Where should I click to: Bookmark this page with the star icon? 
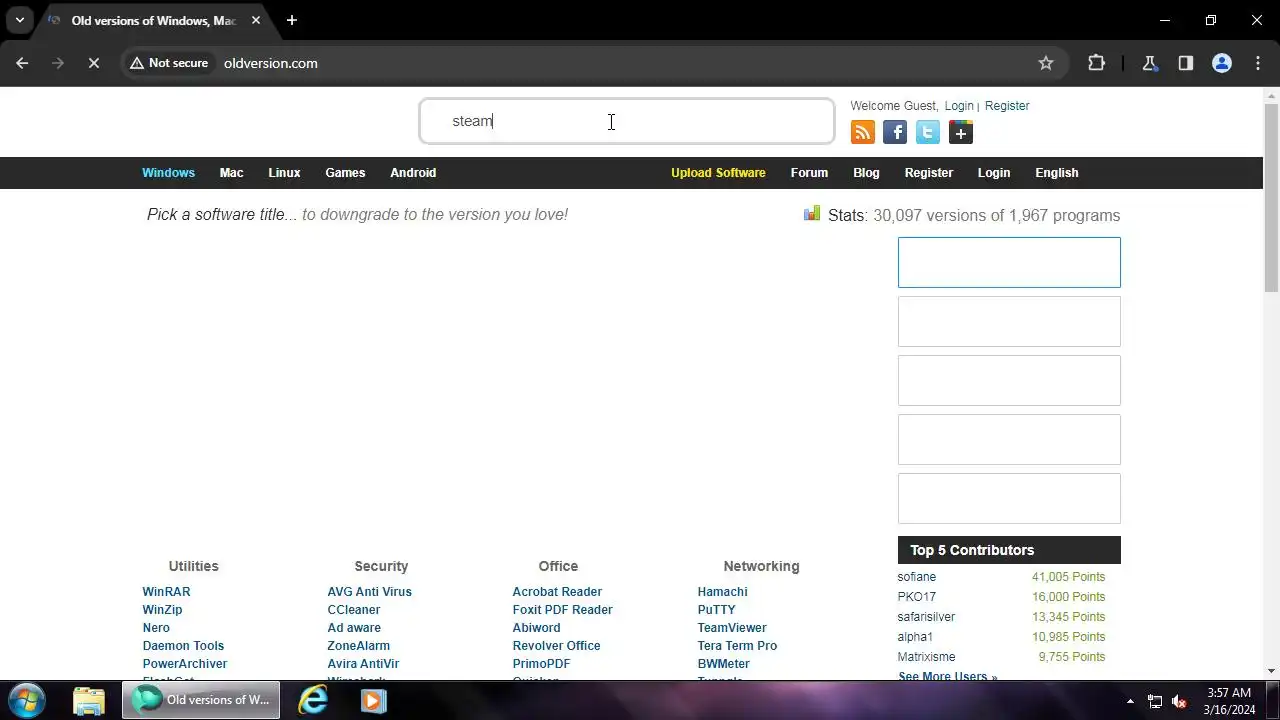pos(1046,63)
